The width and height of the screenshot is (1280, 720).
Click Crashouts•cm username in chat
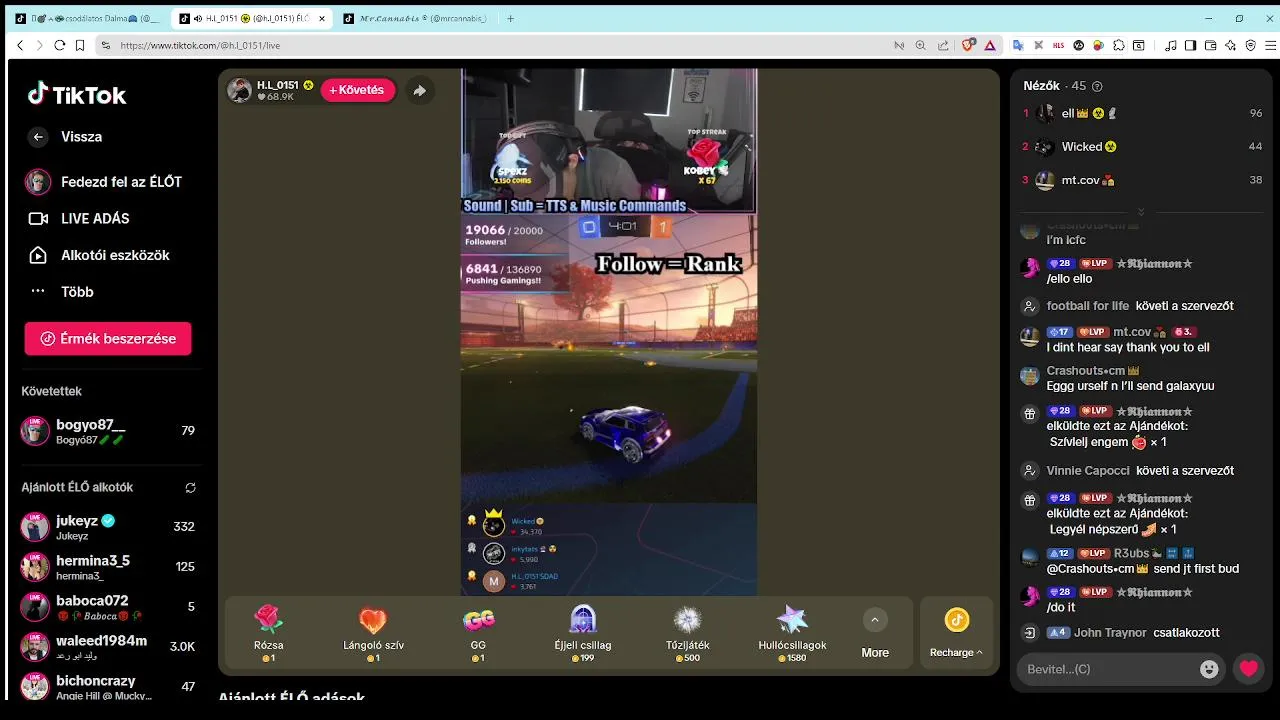[1092, 371]
